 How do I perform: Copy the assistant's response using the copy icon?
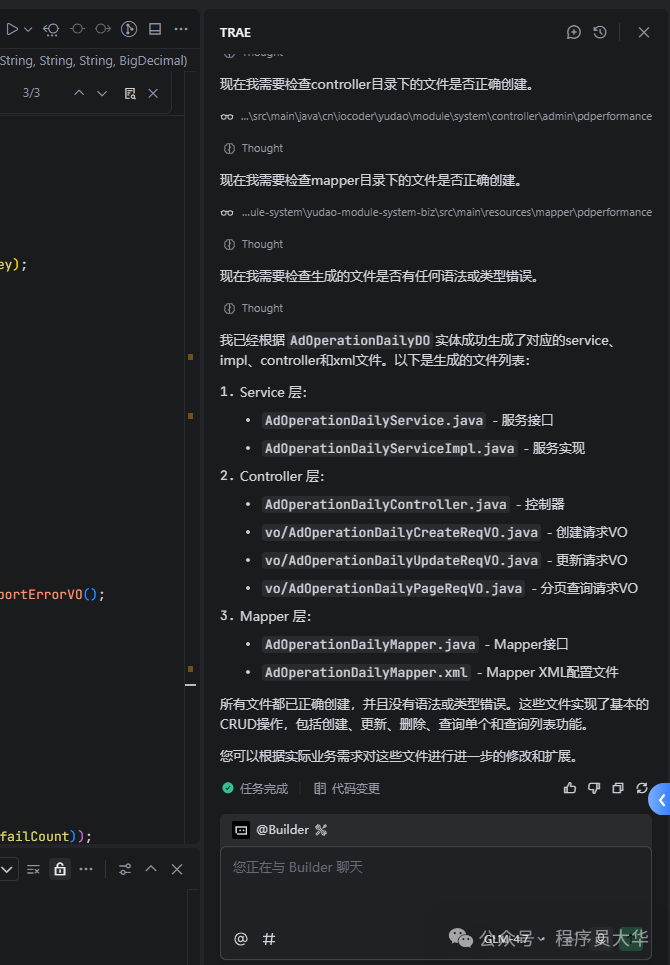(617, 788)
